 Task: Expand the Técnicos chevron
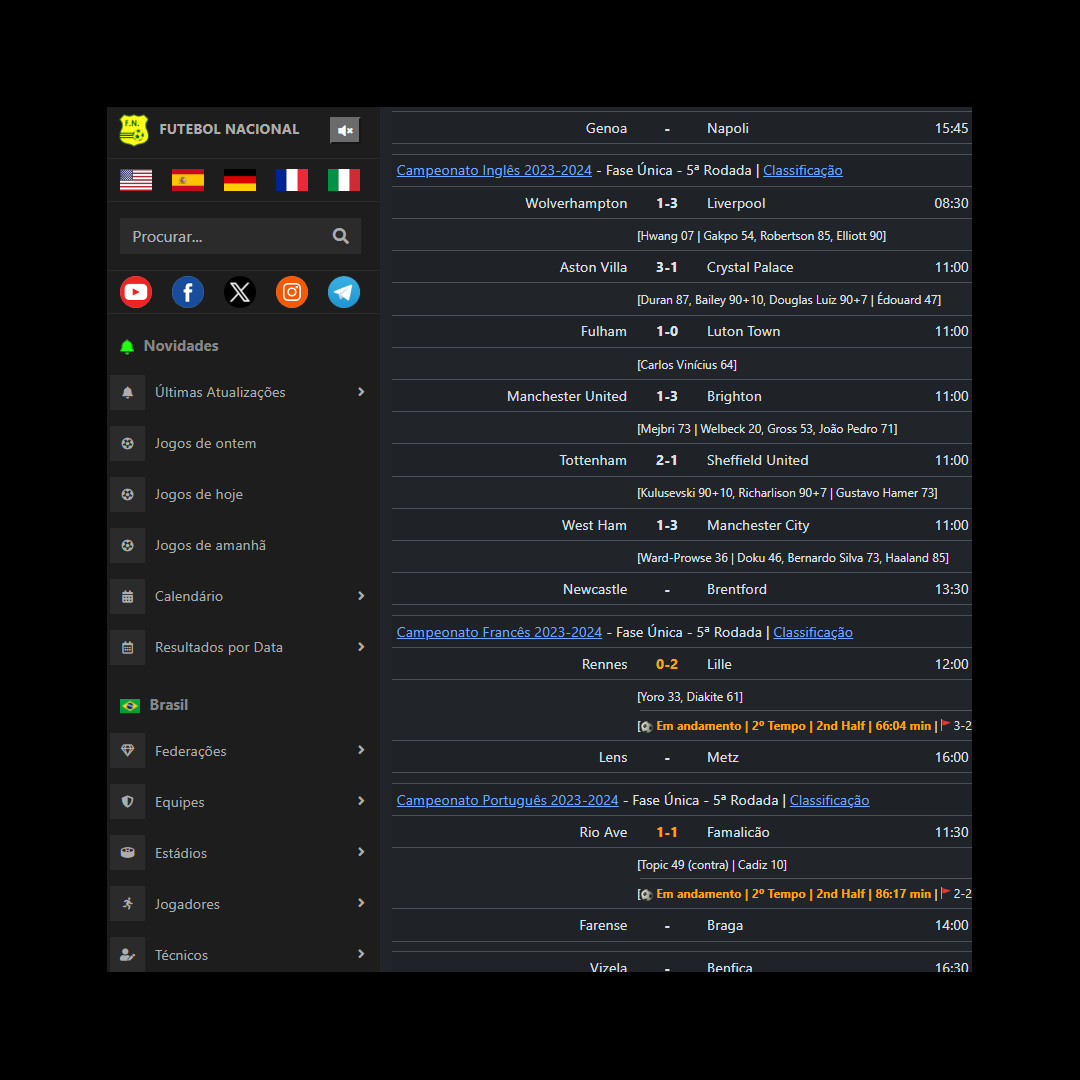point(361,954)
